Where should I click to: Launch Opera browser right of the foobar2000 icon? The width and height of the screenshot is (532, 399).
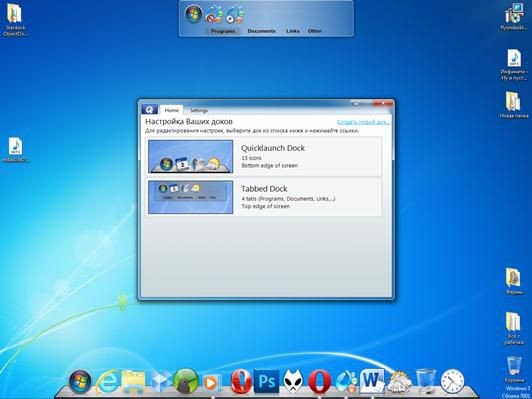(319, 382)
